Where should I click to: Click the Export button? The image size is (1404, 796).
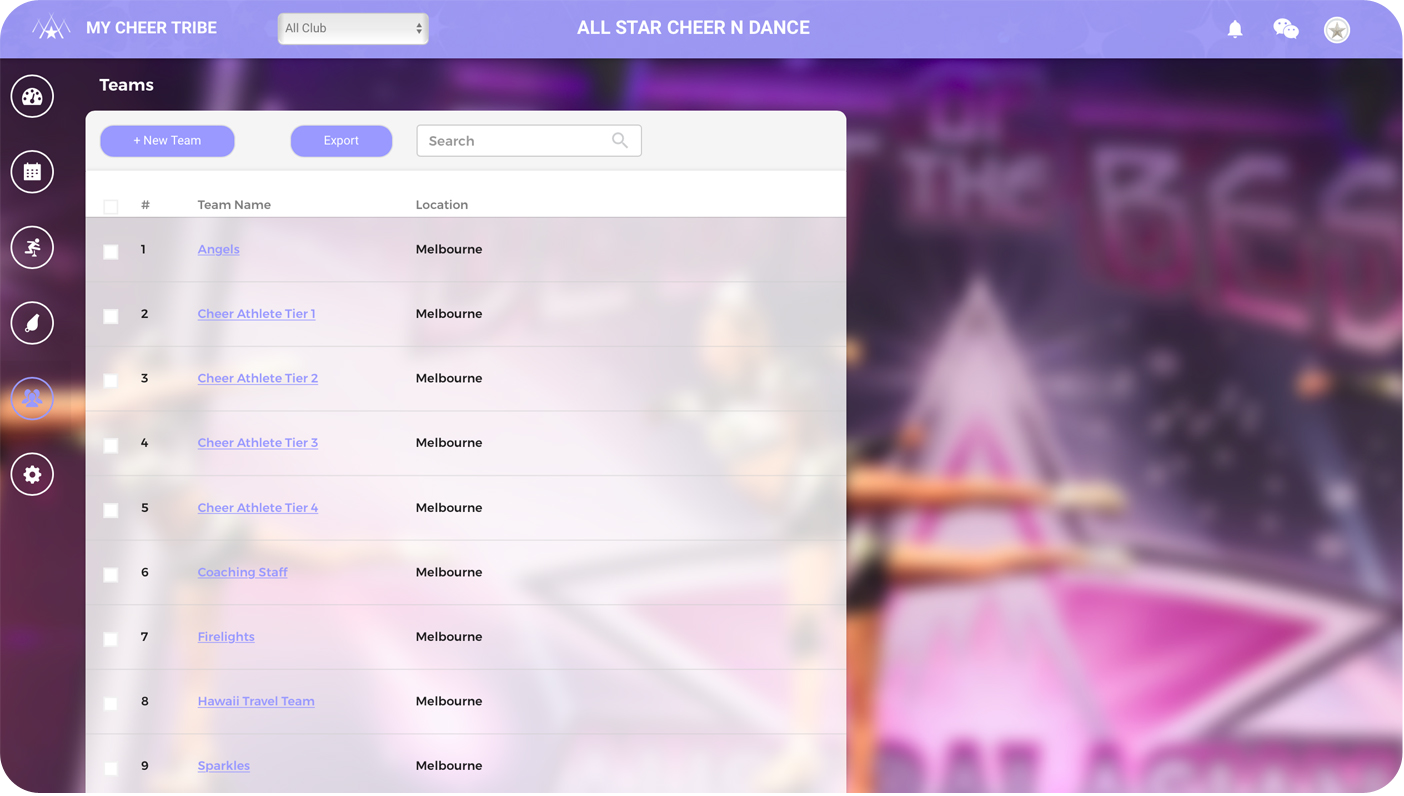pyautogui.click(x=341, y=141)
